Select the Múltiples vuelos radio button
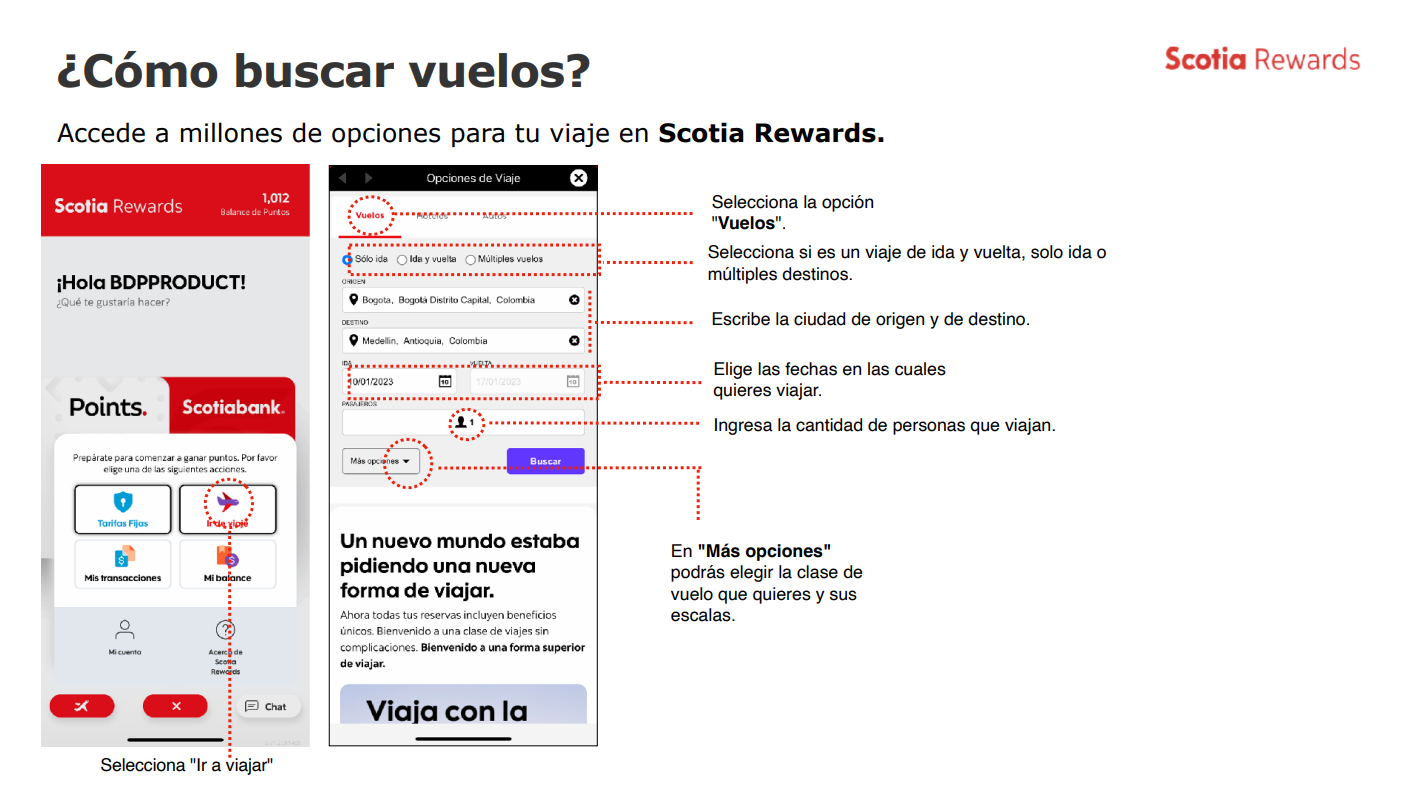 click(x=470, y=259)
